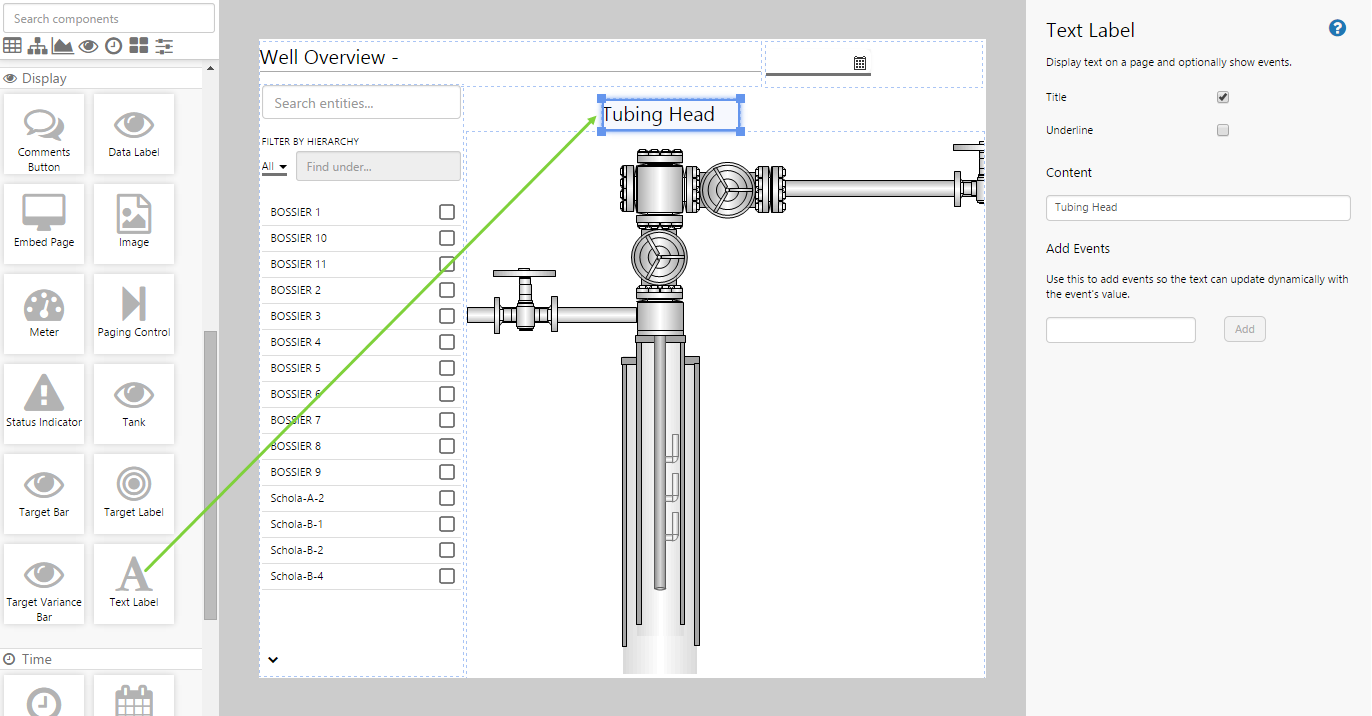Image resolution: width=1372 pixels, height=716 pixels.
Task: Select the clock time category icon
Action: point(114,46)
